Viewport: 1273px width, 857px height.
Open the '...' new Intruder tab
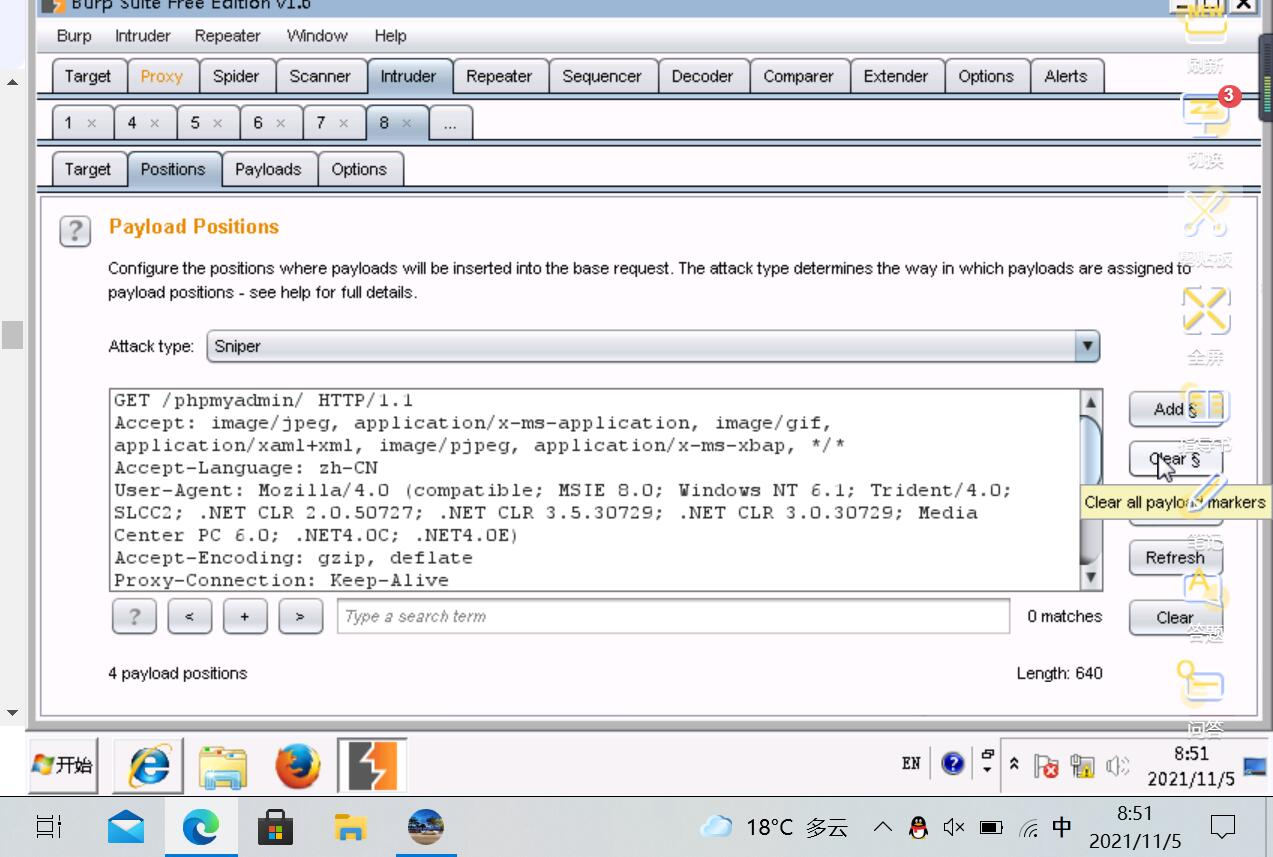(450, 123)
